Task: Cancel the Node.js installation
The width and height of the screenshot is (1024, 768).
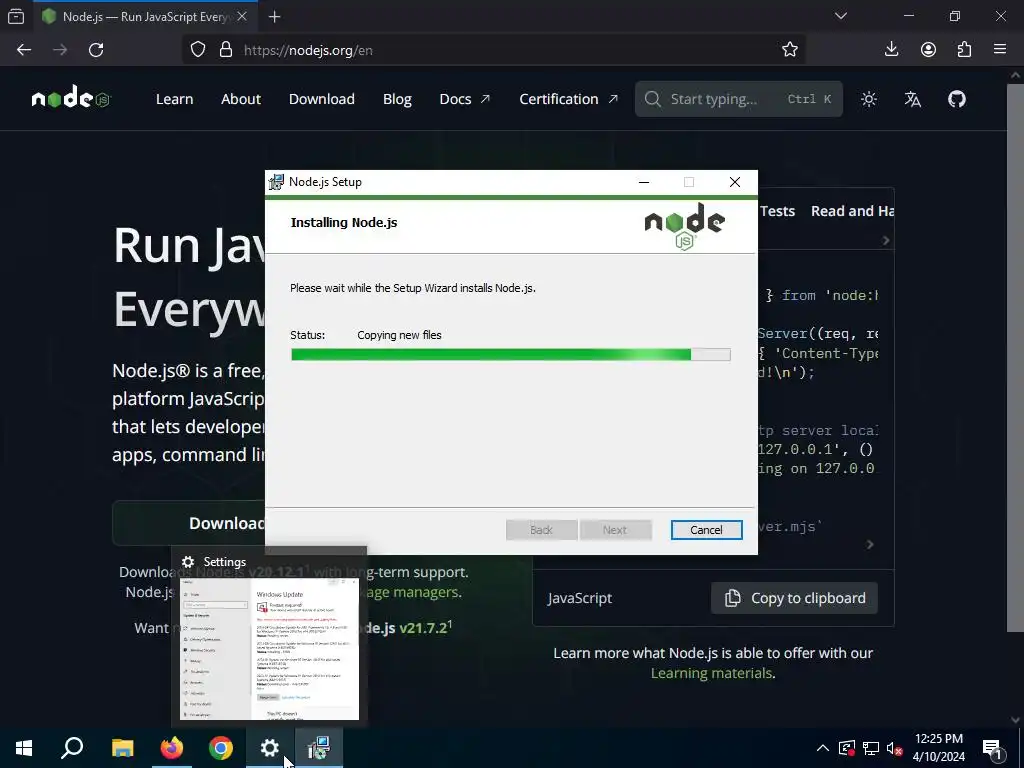Action: click(x=706, y=530)
